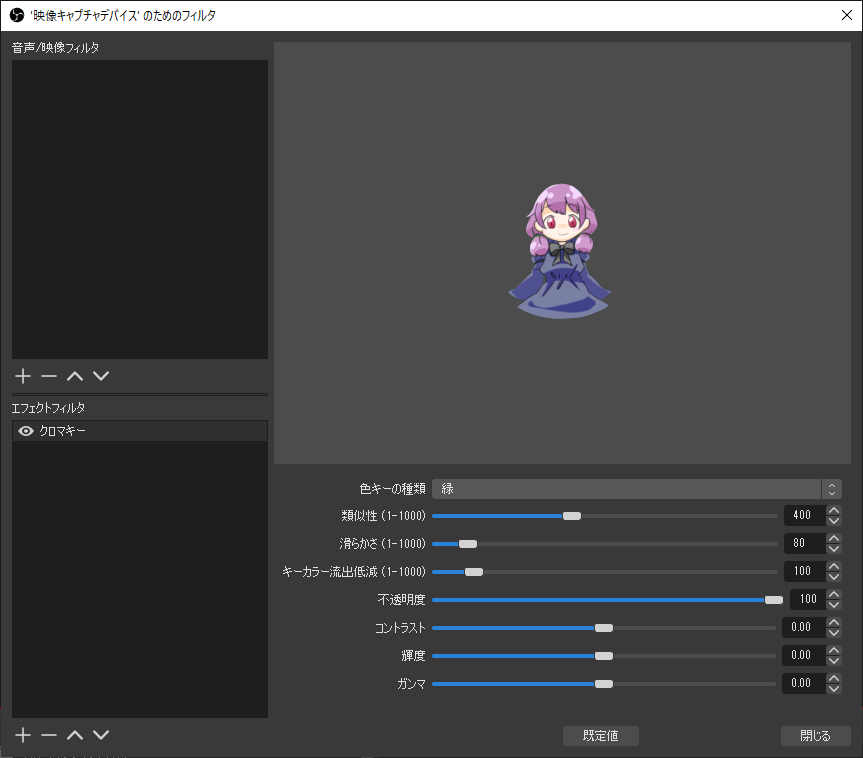Increase 不透明度 value with up arrow
The width and height of the screenshot is (863, 758).
click(834, 595)
